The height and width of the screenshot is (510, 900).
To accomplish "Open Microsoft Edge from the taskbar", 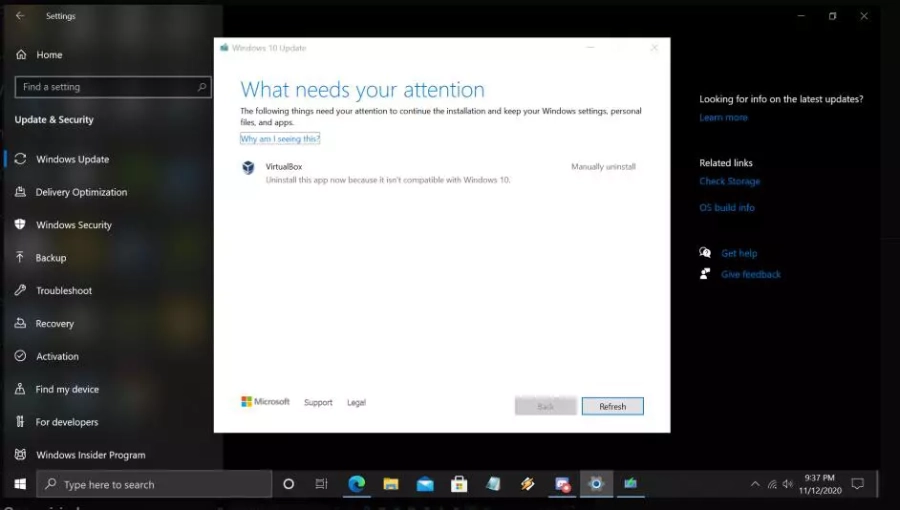I will click(x=356, y=484).
